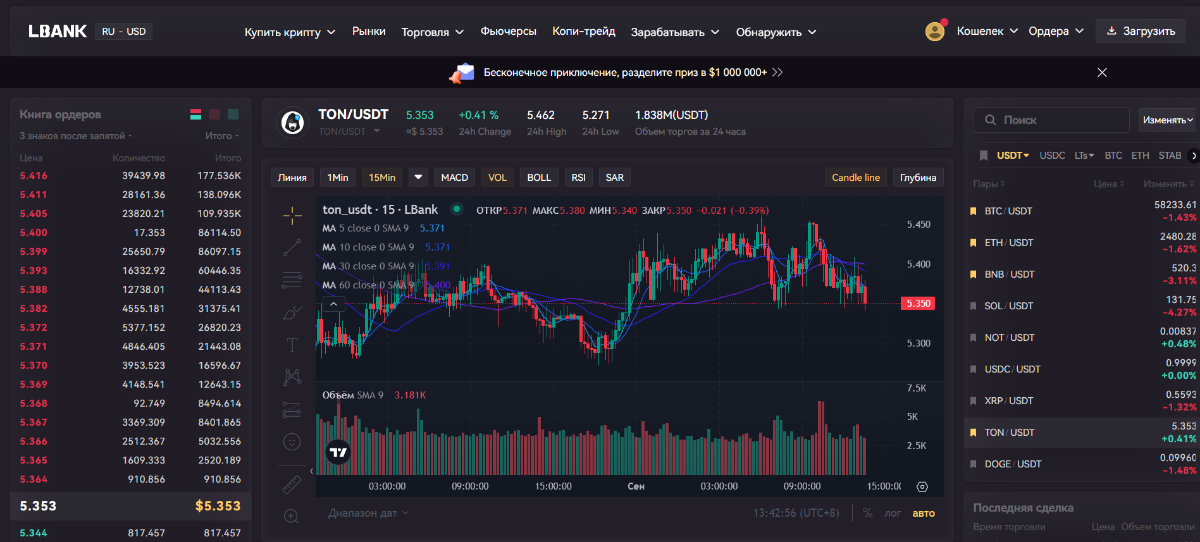
Task: Show both bids and asks order book view
Action: click(196, 114)
